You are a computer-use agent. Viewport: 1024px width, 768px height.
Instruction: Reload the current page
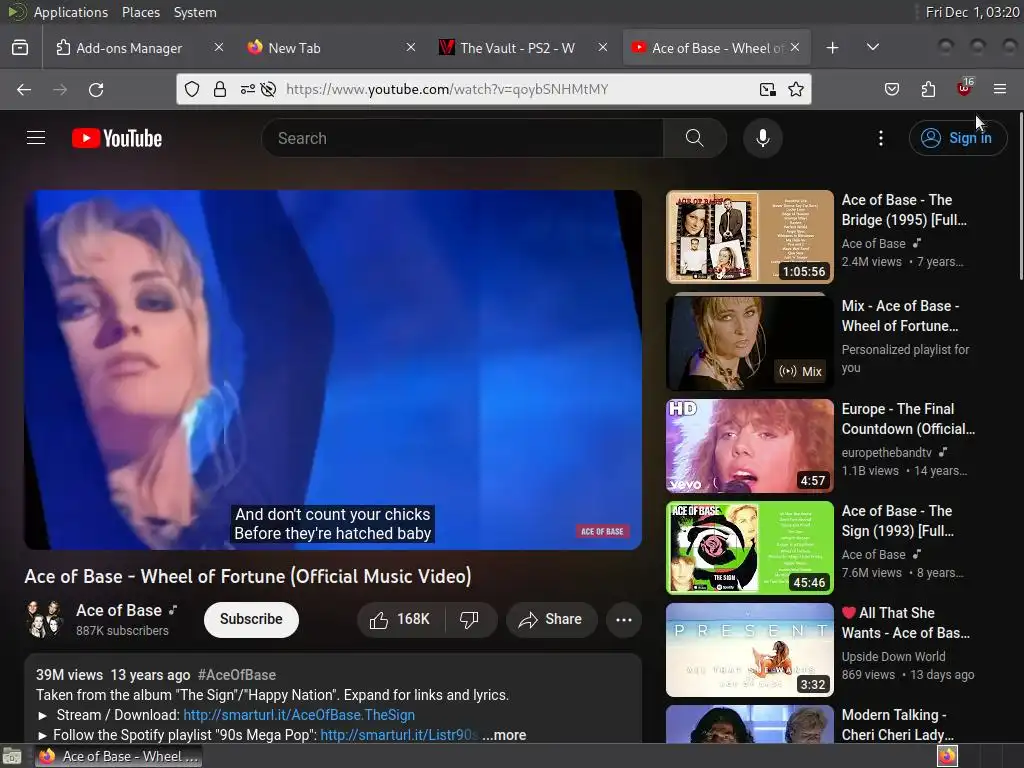click(96, 89)
